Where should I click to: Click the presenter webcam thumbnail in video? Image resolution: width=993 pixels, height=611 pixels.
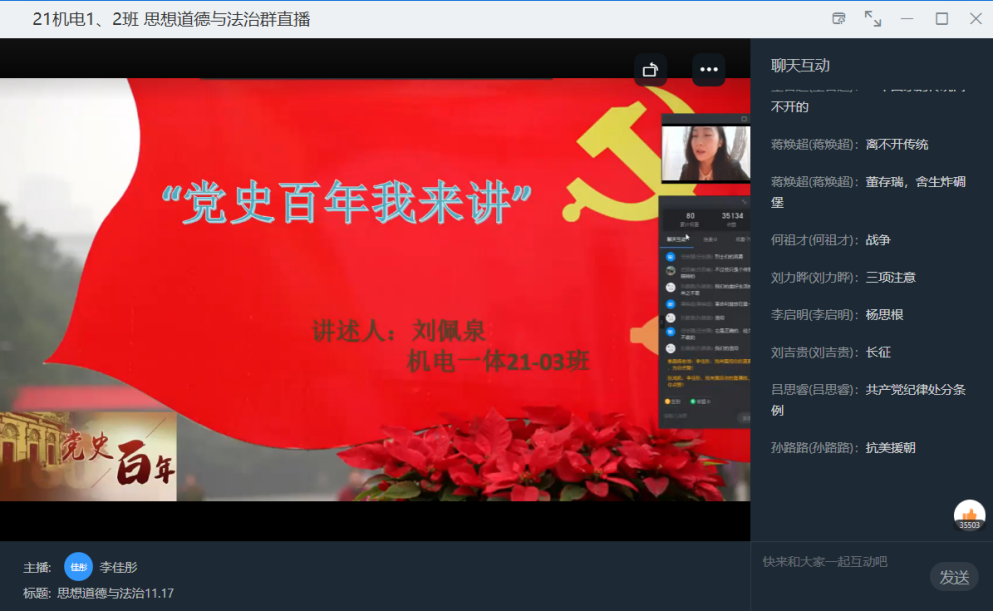tap(705, 153)
